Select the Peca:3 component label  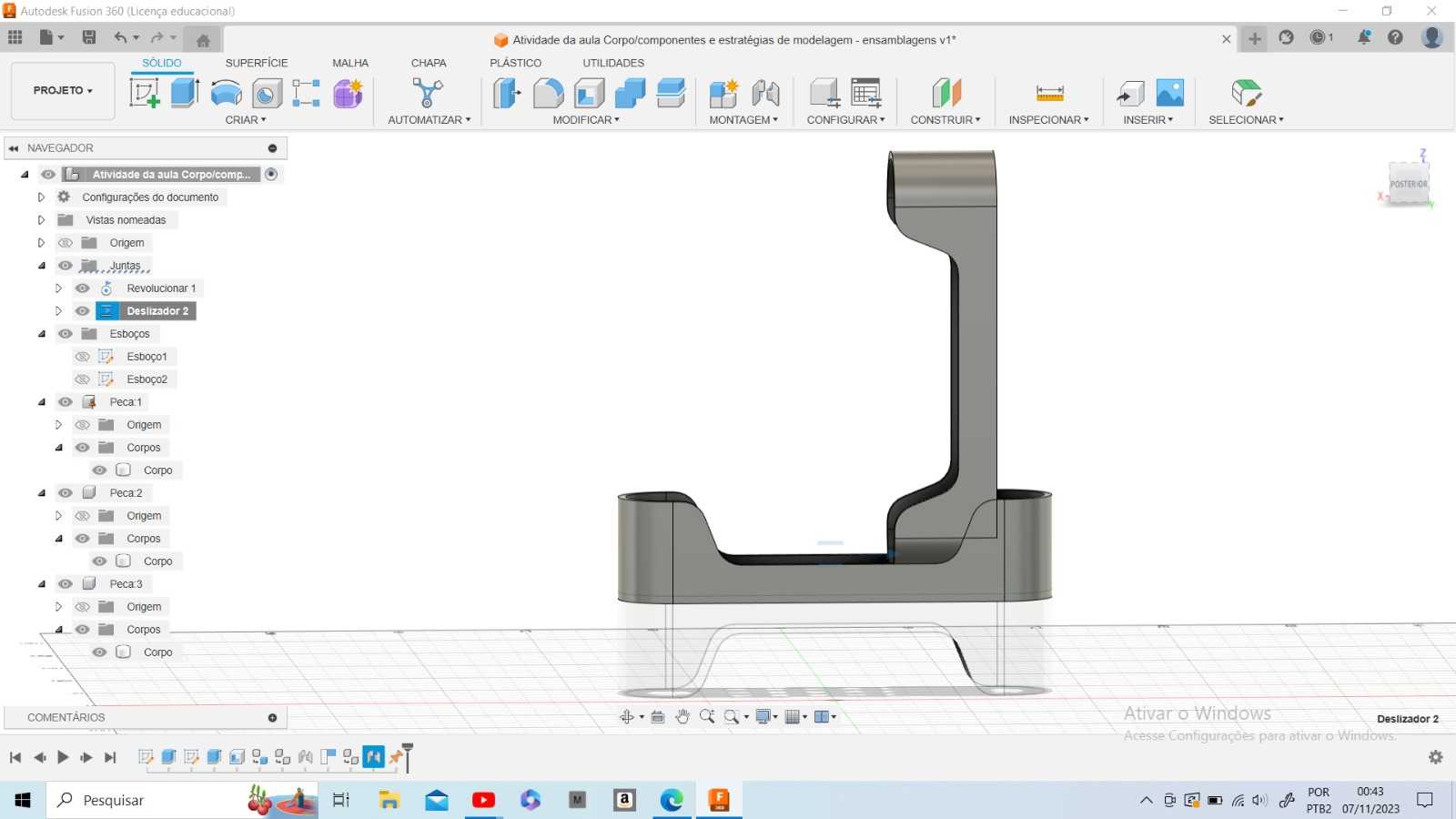click(126, 584)
